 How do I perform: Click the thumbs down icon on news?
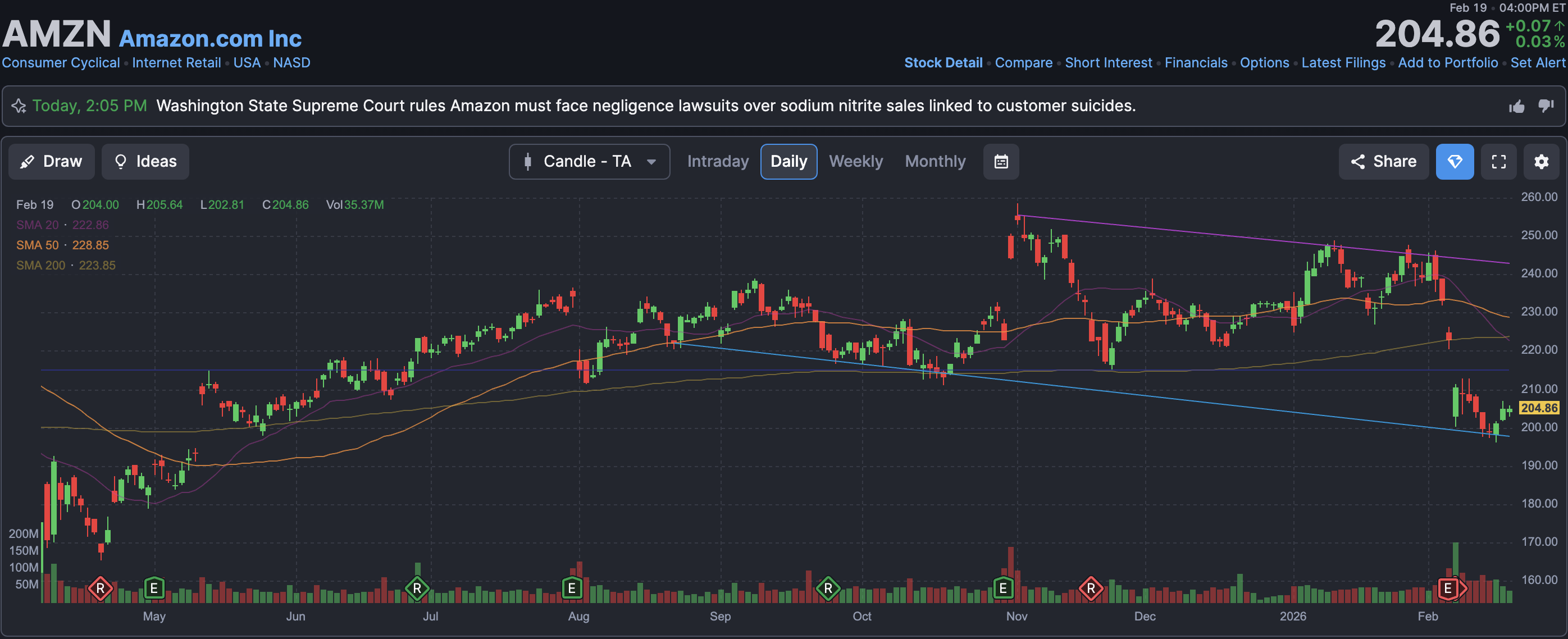(x=1546, y=106)
